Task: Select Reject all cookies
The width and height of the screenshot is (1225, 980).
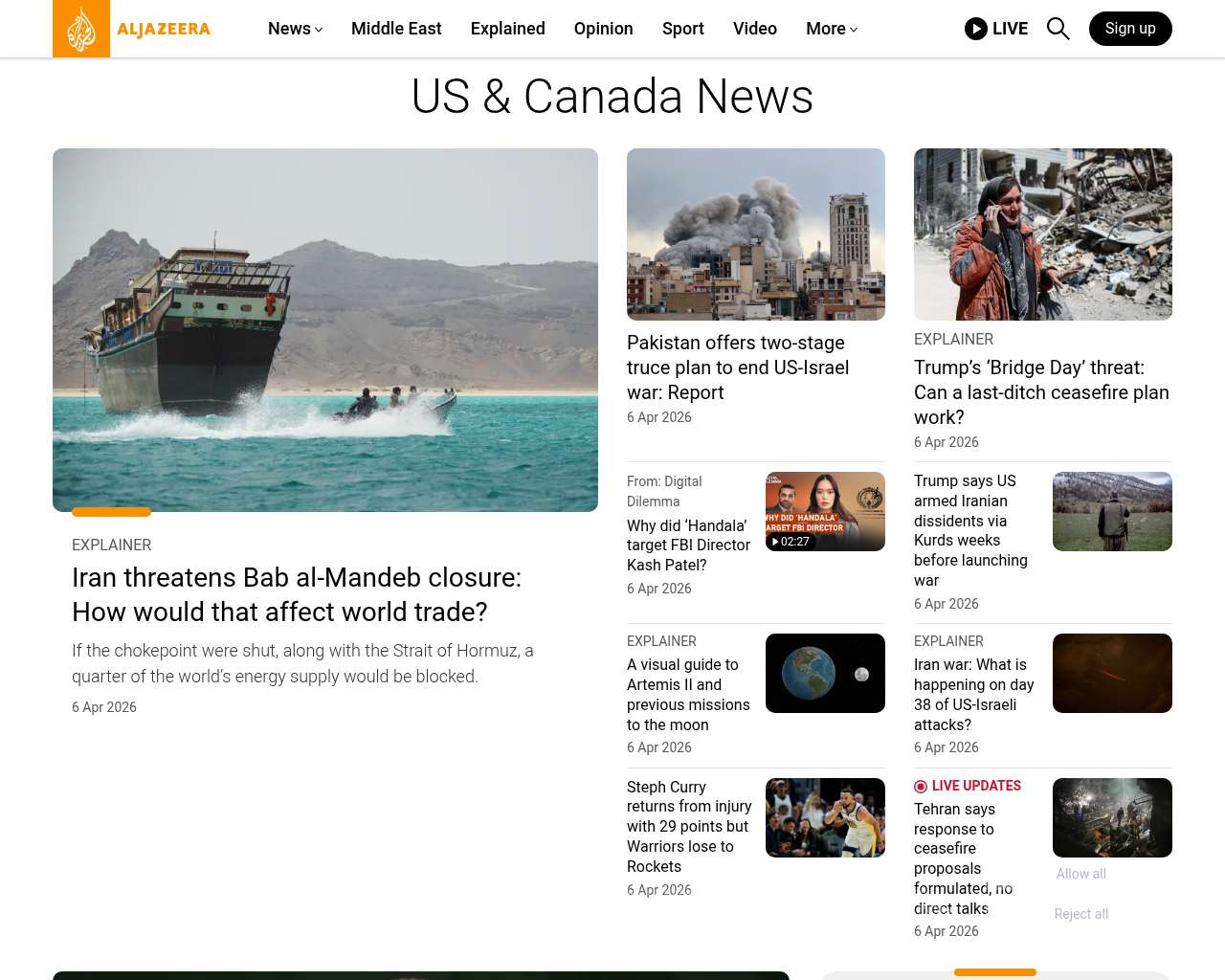Action: [x=1080, y=914]
